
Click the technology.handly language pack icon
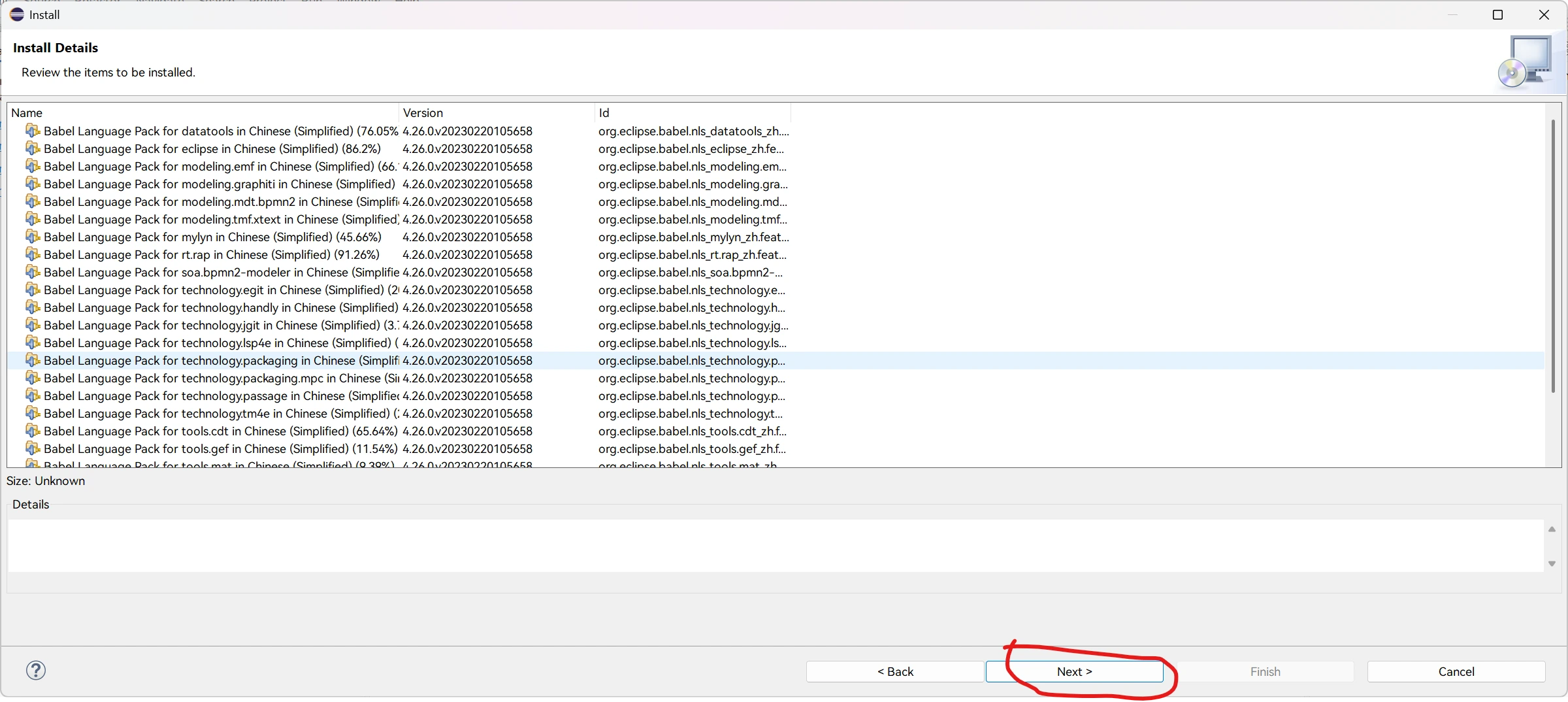tap(33, 307)
